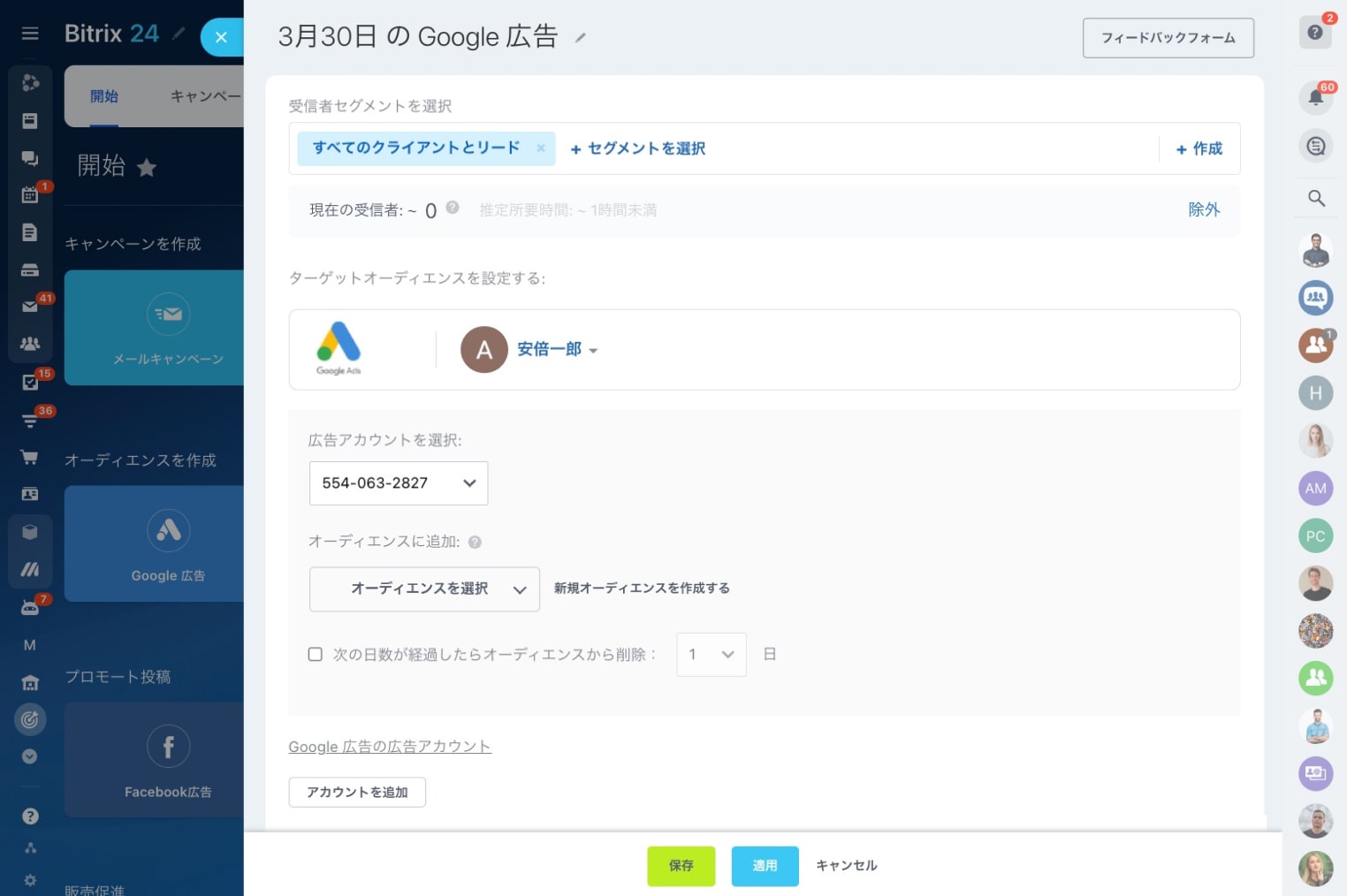Open search with the magnifier icon
This screenshot has width=1347, height=896.
[x=1316, y=198]
